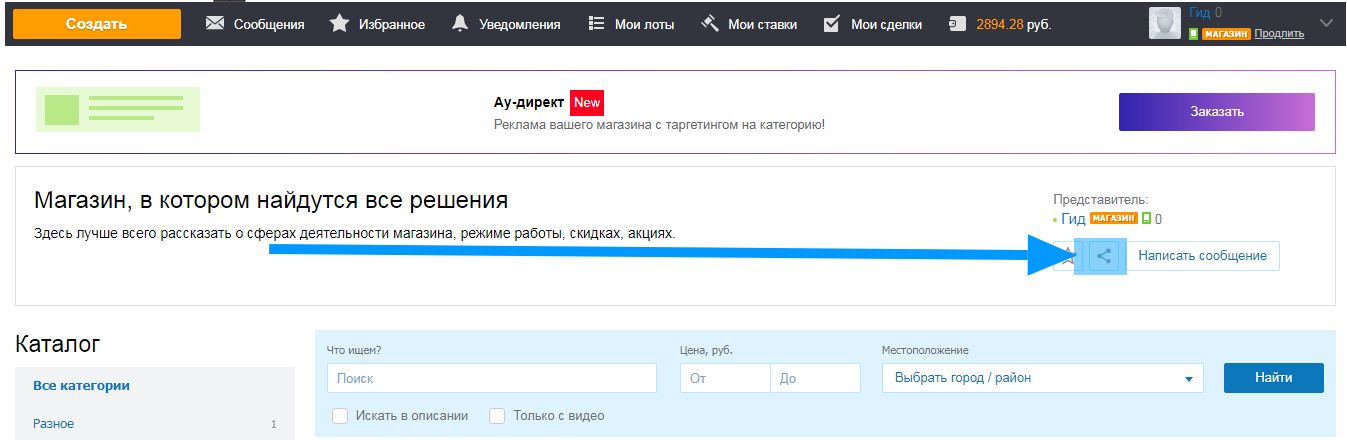Click the Реклама вашего магазина banner subtitle
Screen dimensions: 1347x440
tap(659, 125)
